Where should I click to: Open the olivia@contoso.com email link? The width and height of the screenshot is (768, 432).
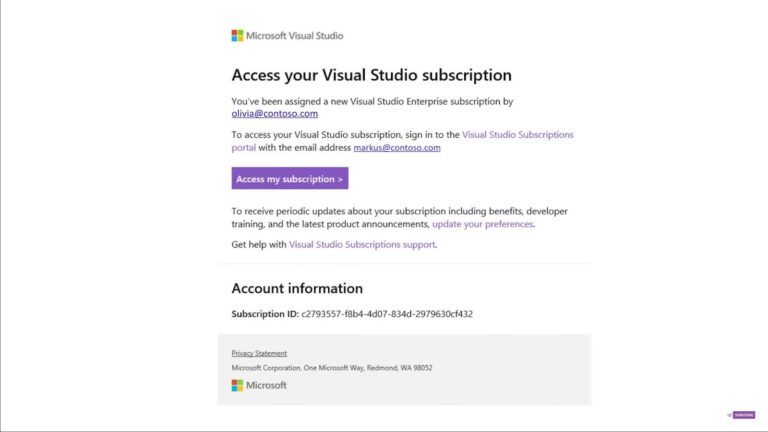click(275, 114)
